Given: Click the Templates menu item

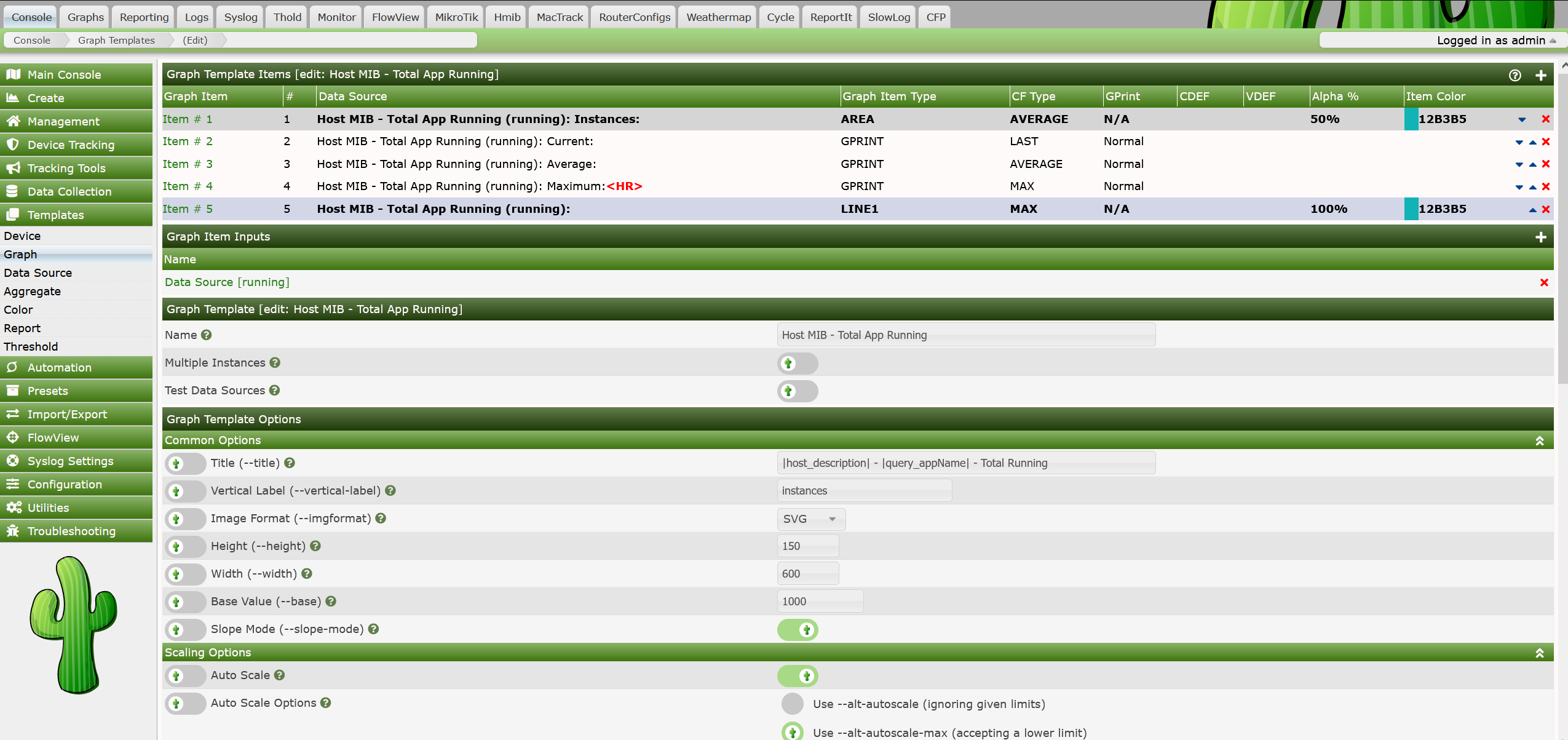Looking at the screenshot, I should click(75, 214).
